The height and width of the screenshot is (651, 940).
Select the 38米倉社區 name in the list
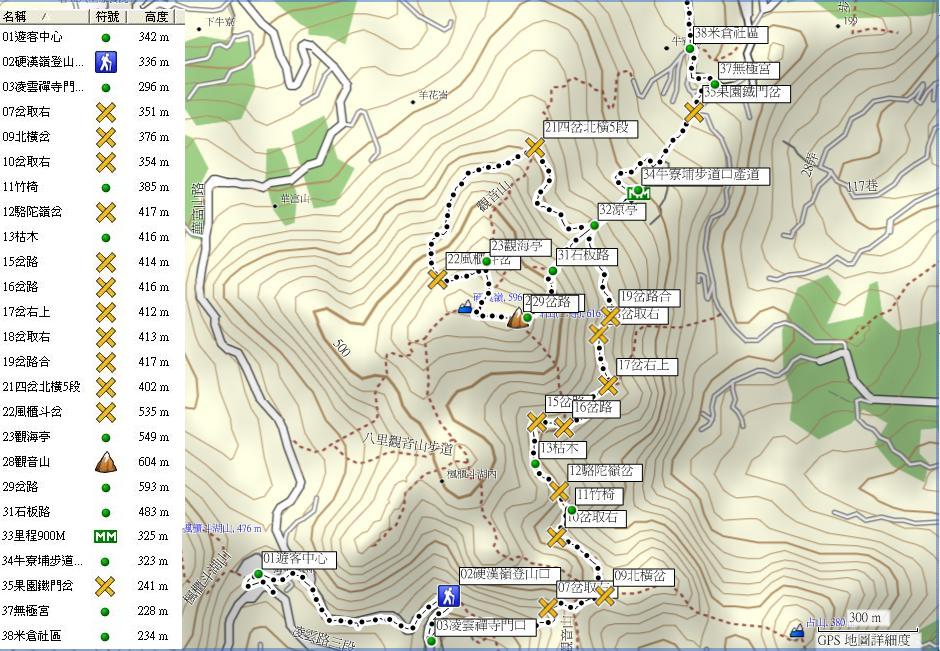(x=32, y=636)
